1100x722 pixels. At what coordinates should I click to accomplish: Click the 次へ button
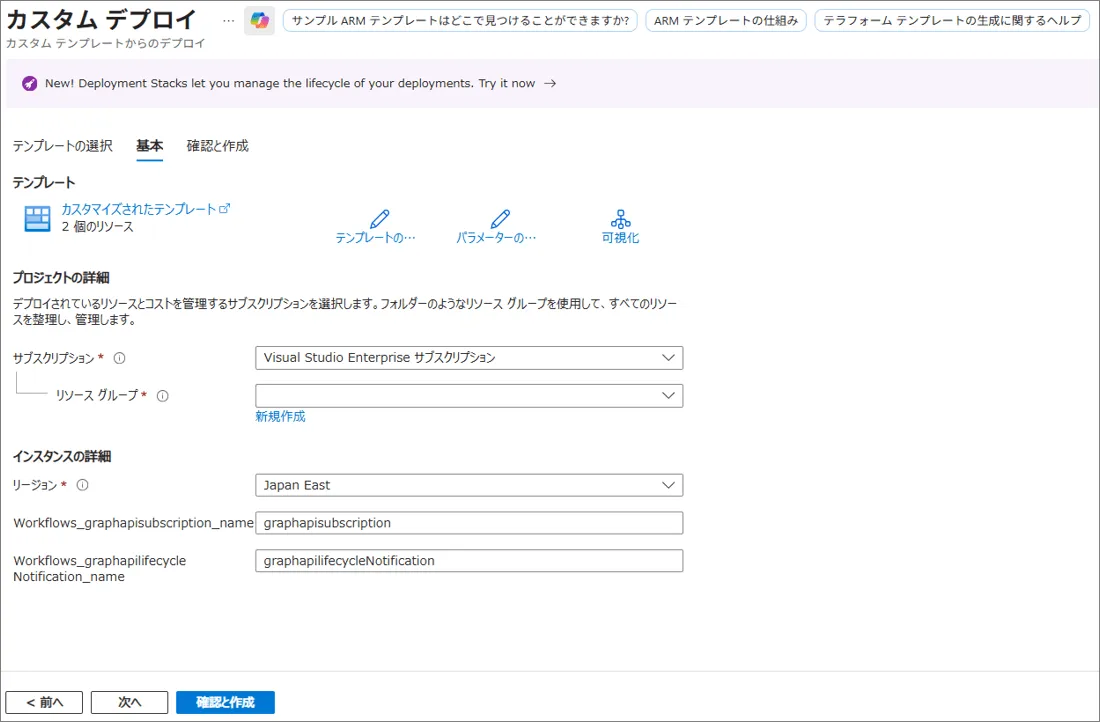point(129,702)
